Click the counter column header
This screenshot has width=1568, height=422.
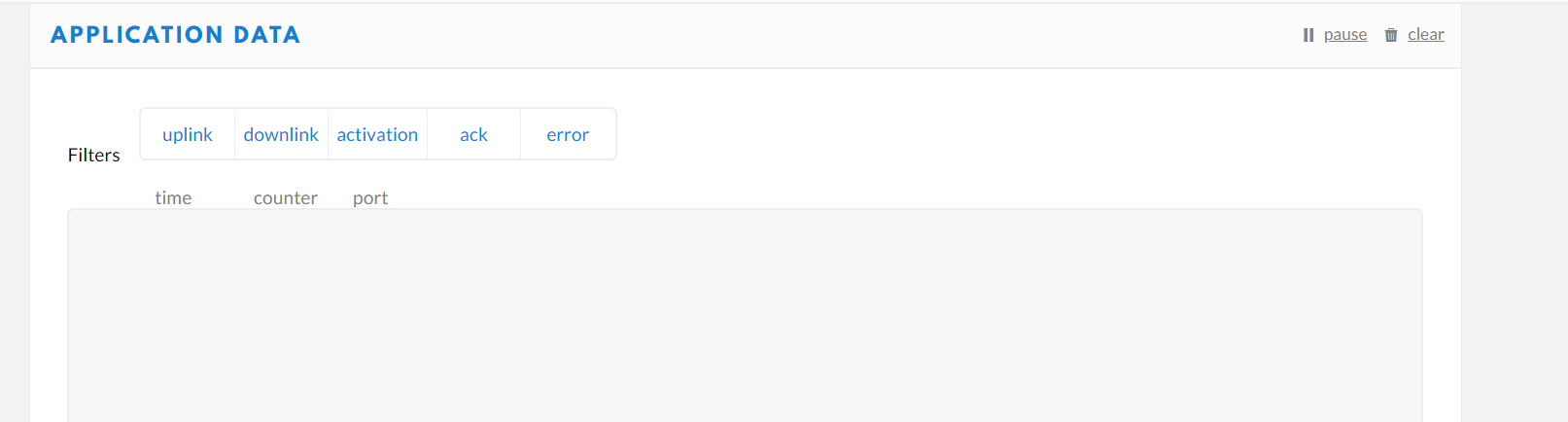[286, 197]
